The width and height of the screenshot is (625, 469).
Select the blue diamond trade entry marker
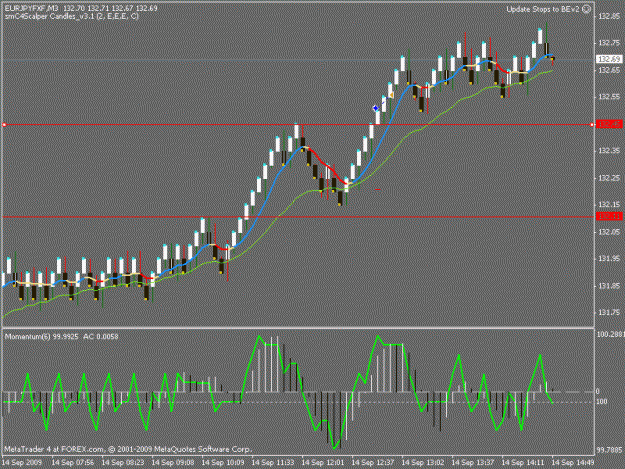coord(375,108)
